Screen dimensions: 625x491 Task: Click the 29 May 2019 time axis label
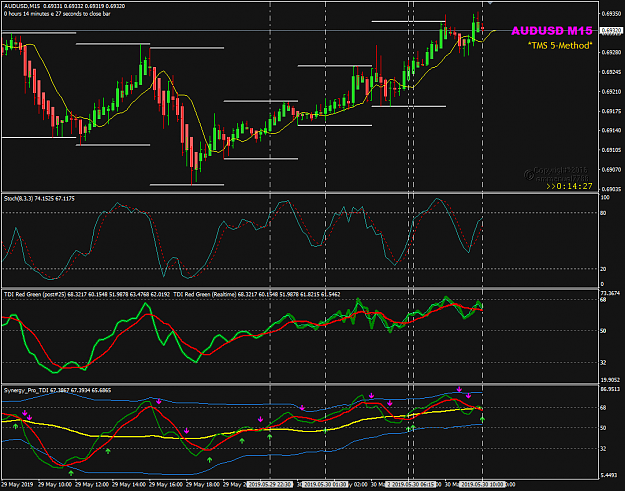coord(17,485)
